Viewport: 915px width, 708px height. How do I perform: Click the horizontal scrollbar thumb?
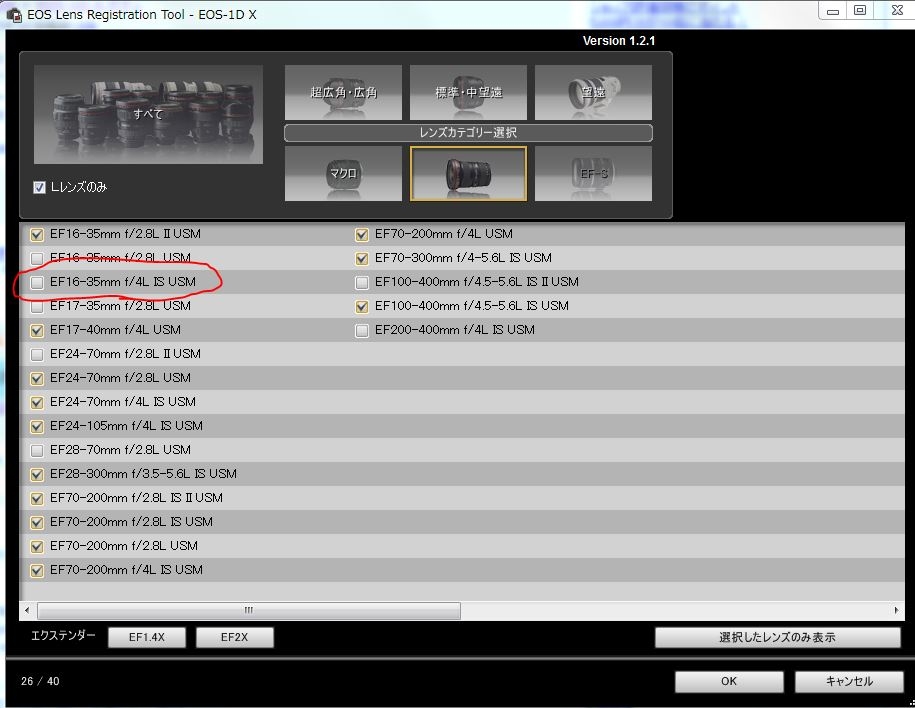pyautogui.click(x=249, y=611)
